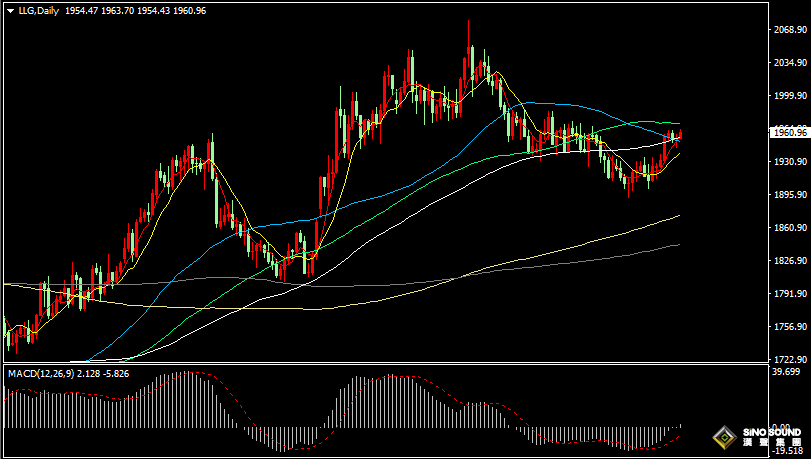
Task: Click the 1722.90 price axis label
Action: point(789,358)
